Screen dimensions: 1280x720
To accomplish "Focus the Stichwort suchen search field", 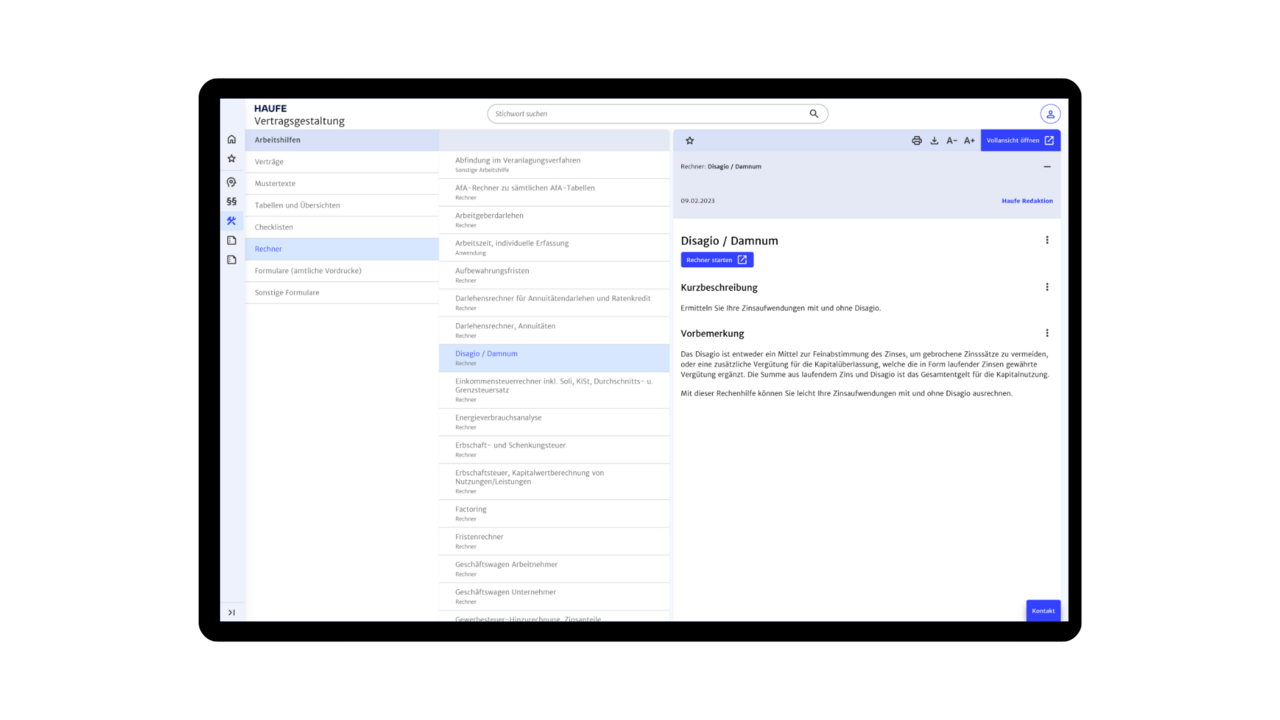I will [657, 114].
